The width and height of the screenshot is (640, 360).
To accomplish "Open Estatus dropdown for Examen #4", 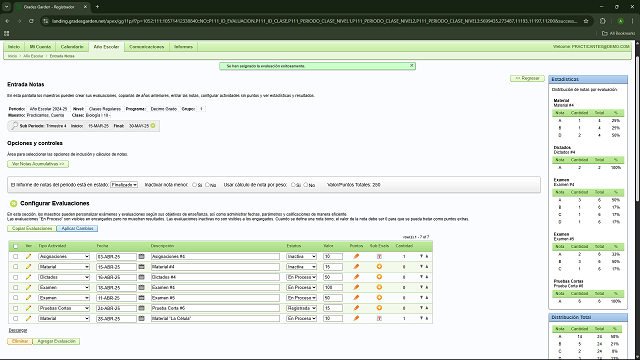I will 301,287.
